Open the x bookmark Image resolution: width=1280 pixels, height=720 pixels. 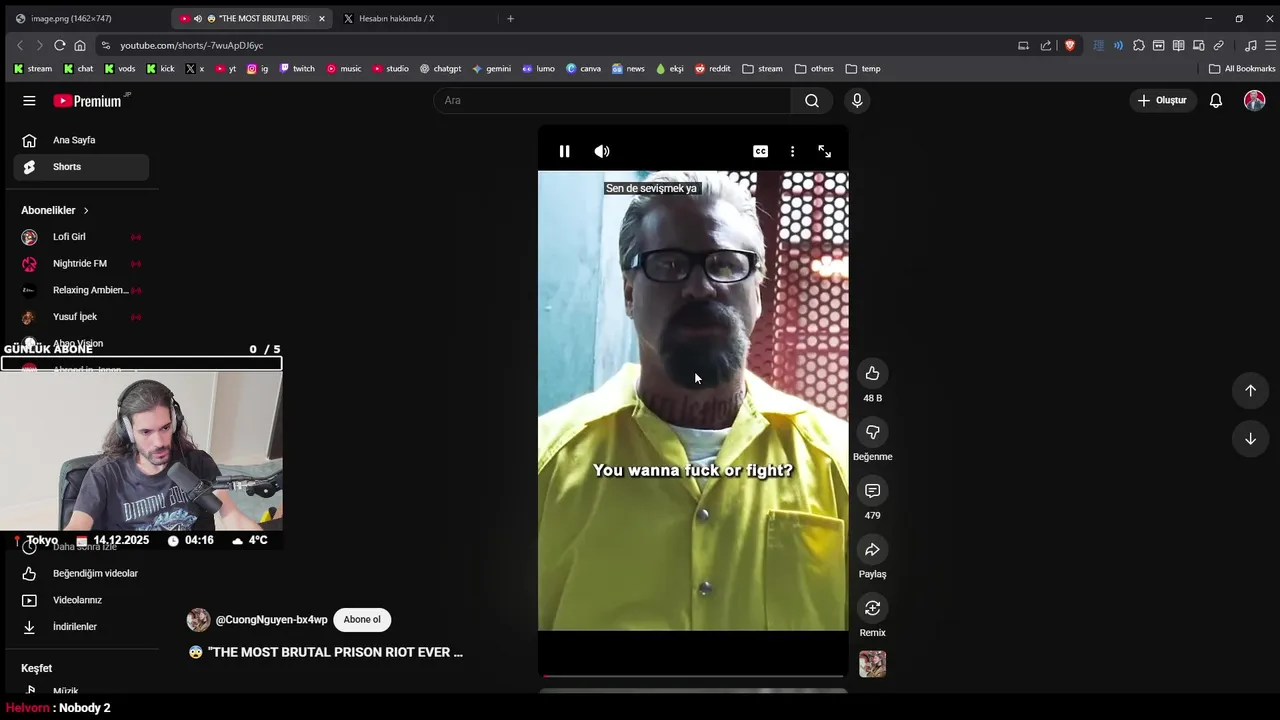pos(195,69)
